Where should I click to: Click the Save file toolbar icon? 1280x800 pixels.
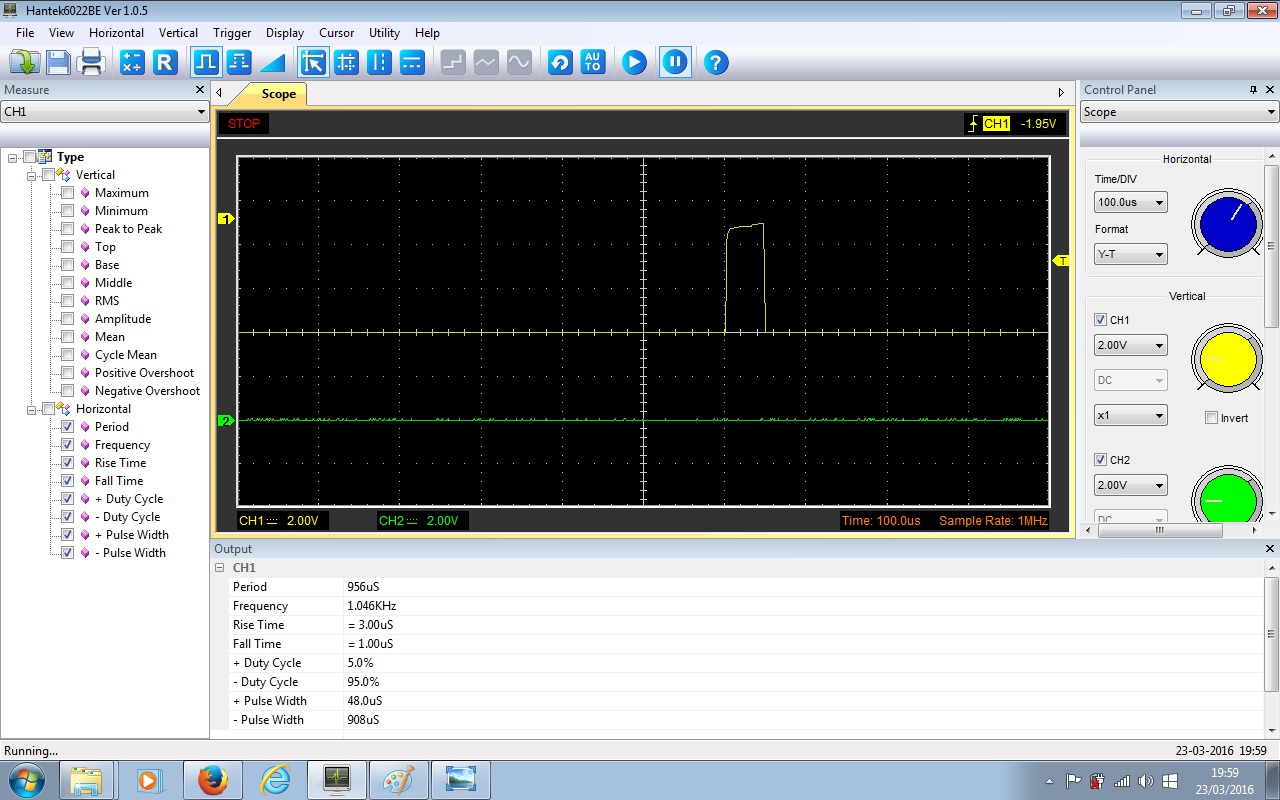pos(58,63)
